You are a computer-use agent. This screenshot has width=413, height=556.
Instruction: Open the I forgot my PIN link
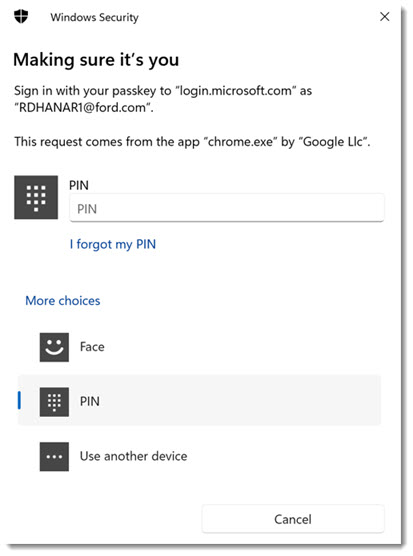113,244
